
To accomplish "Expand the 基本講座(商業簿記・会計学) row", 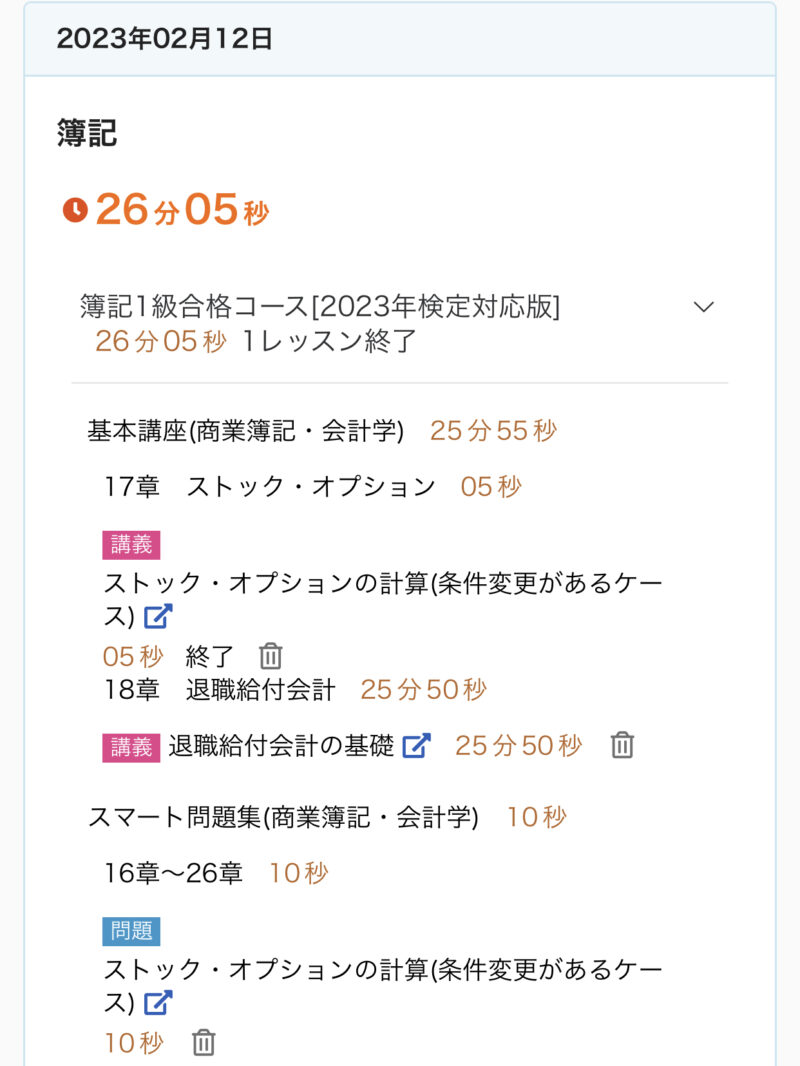I will point(245,431).
